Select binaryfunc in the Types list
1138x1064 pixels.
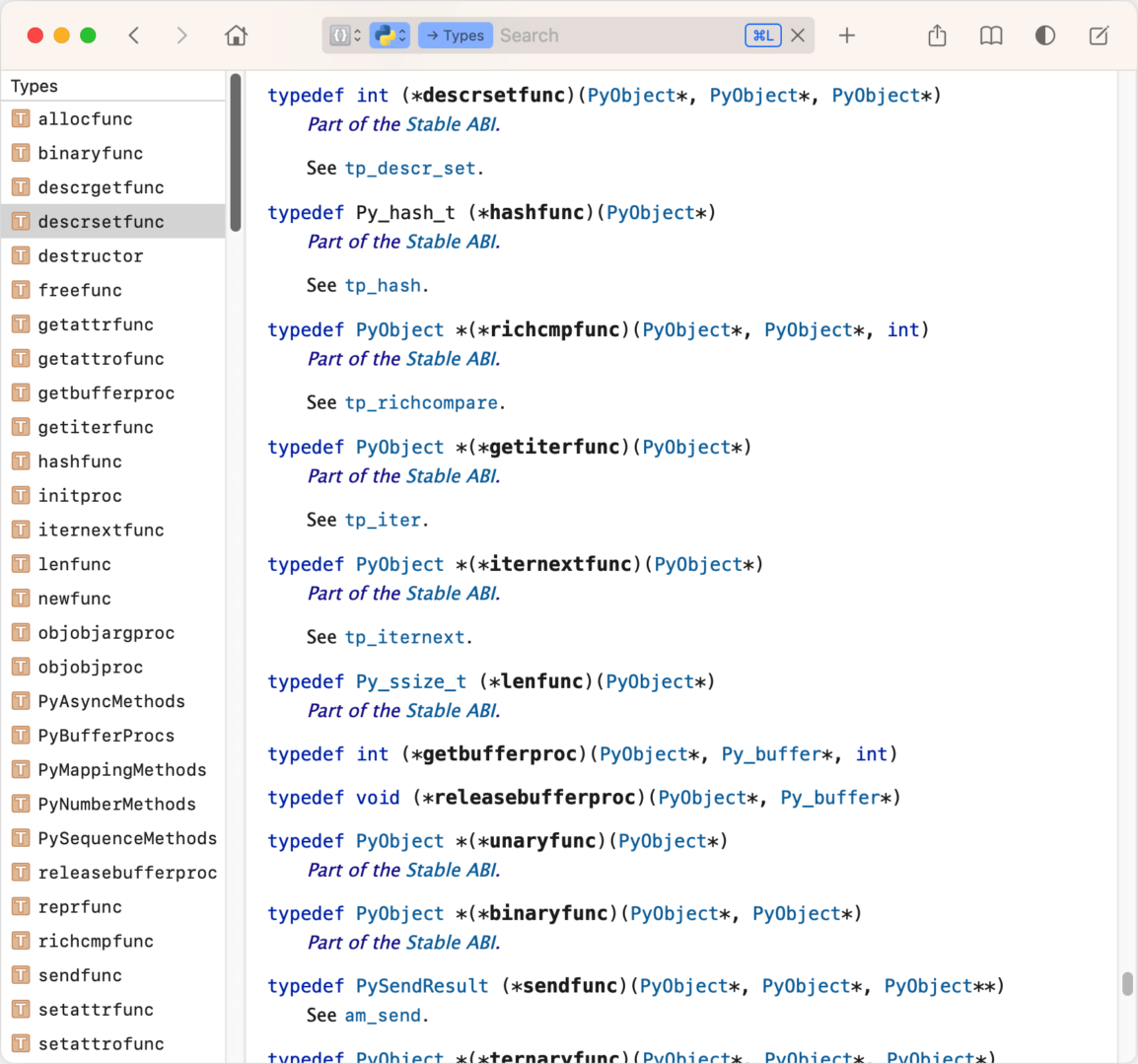click(x=113, y=153)
